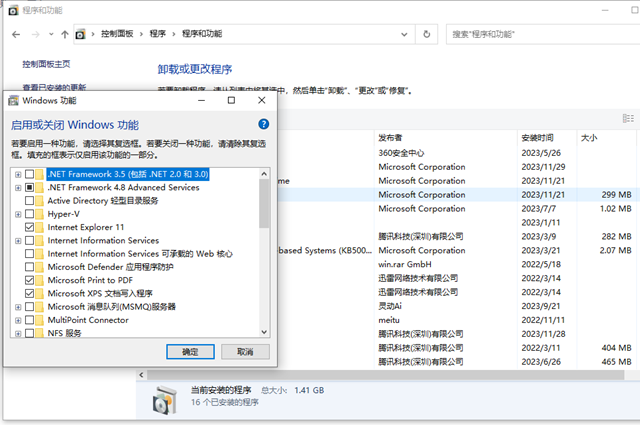Click the refresh button beside address bar
Screen dimensions: 640x425
pyautogui.click(x=427, y=34)
